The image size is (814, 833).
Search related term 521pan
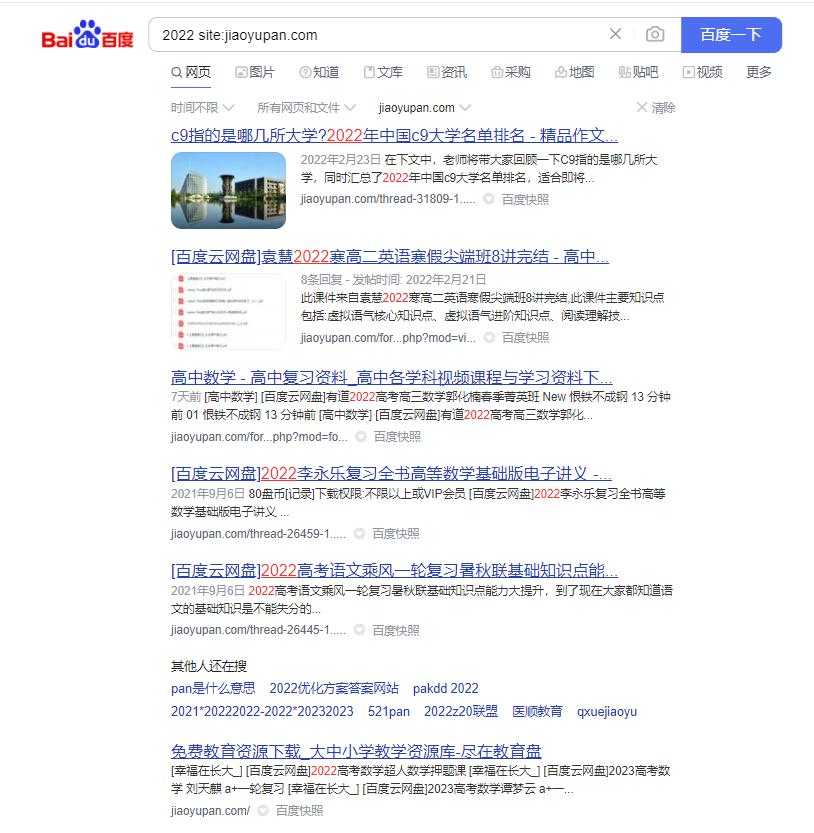point(389,711)
